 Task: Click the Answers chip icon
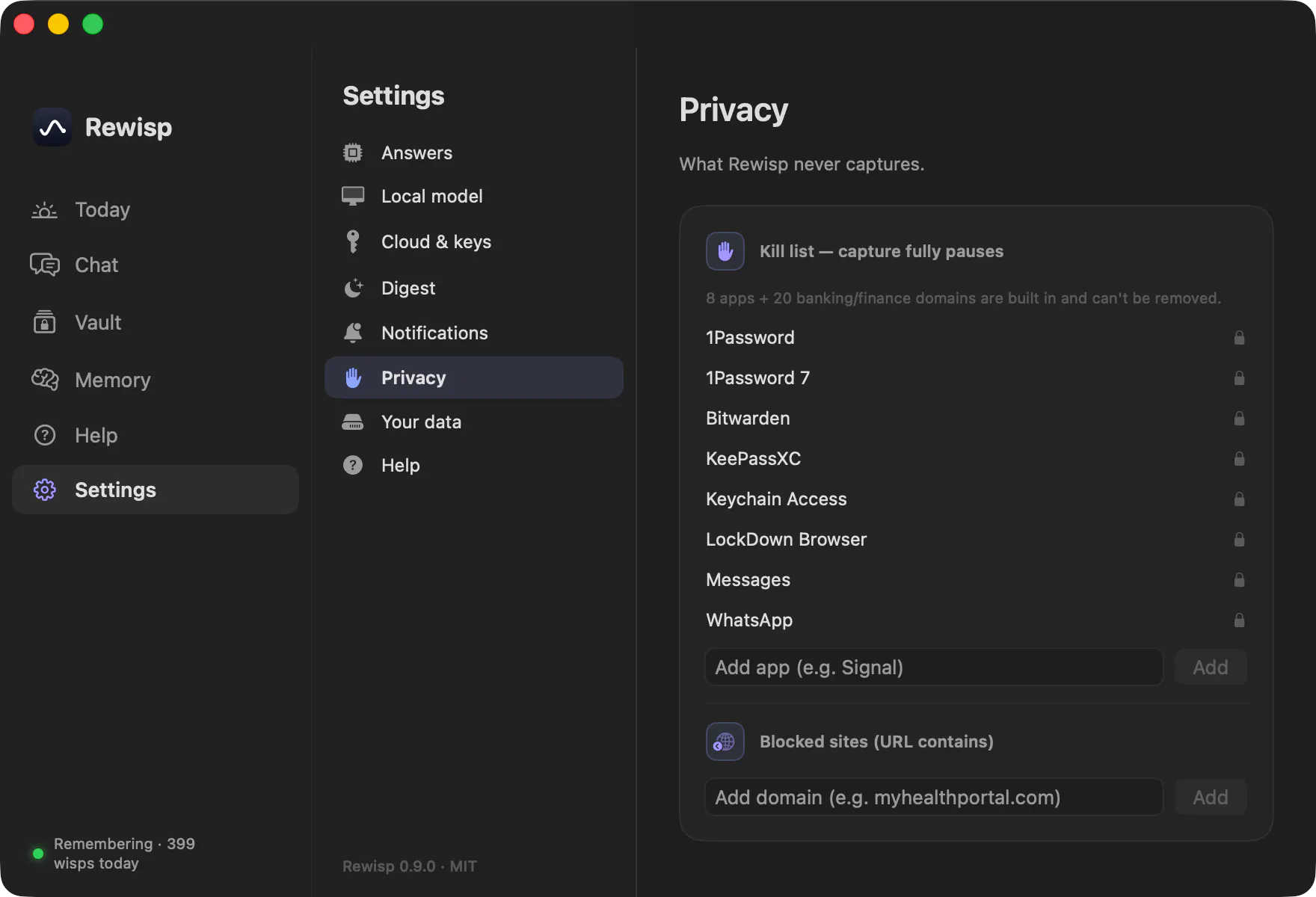pyautogui.click(x=353, y=152)
